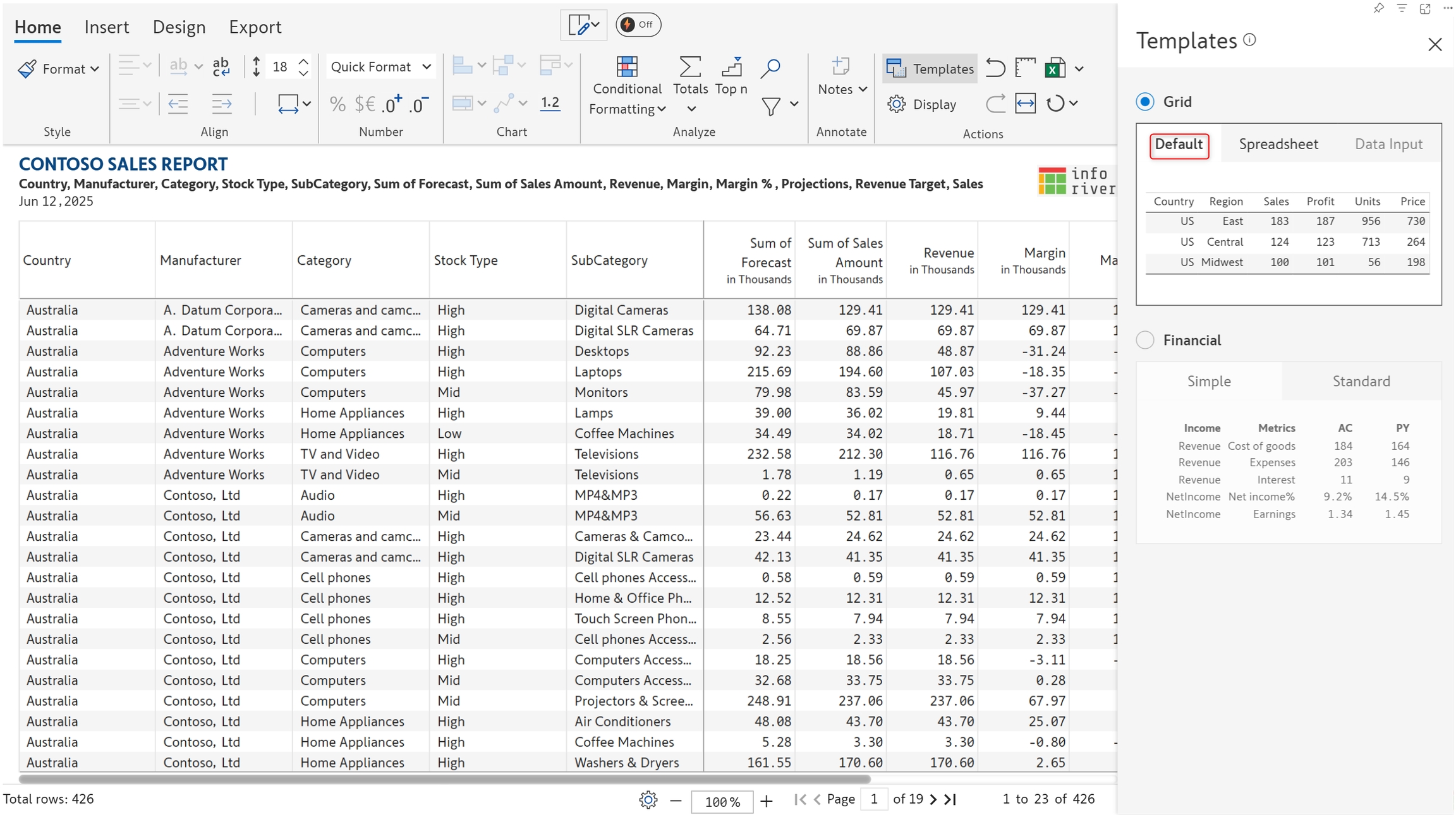Select the Grid radio button
The width and height of the screenshot is (1456, 817).
click(x=1145, y=102)
